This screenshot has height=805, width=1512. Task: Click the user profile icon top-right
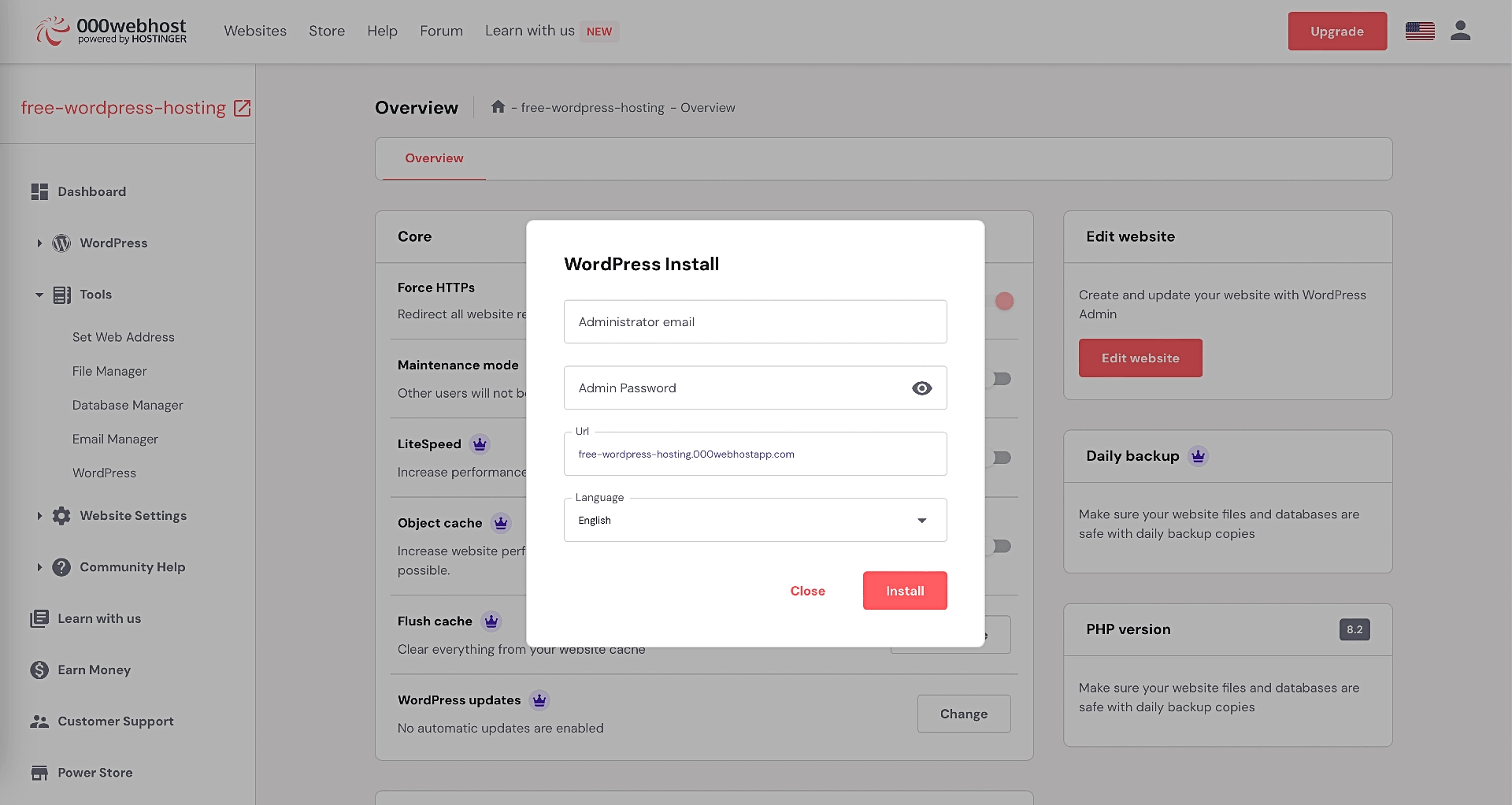click(1461, 31)
